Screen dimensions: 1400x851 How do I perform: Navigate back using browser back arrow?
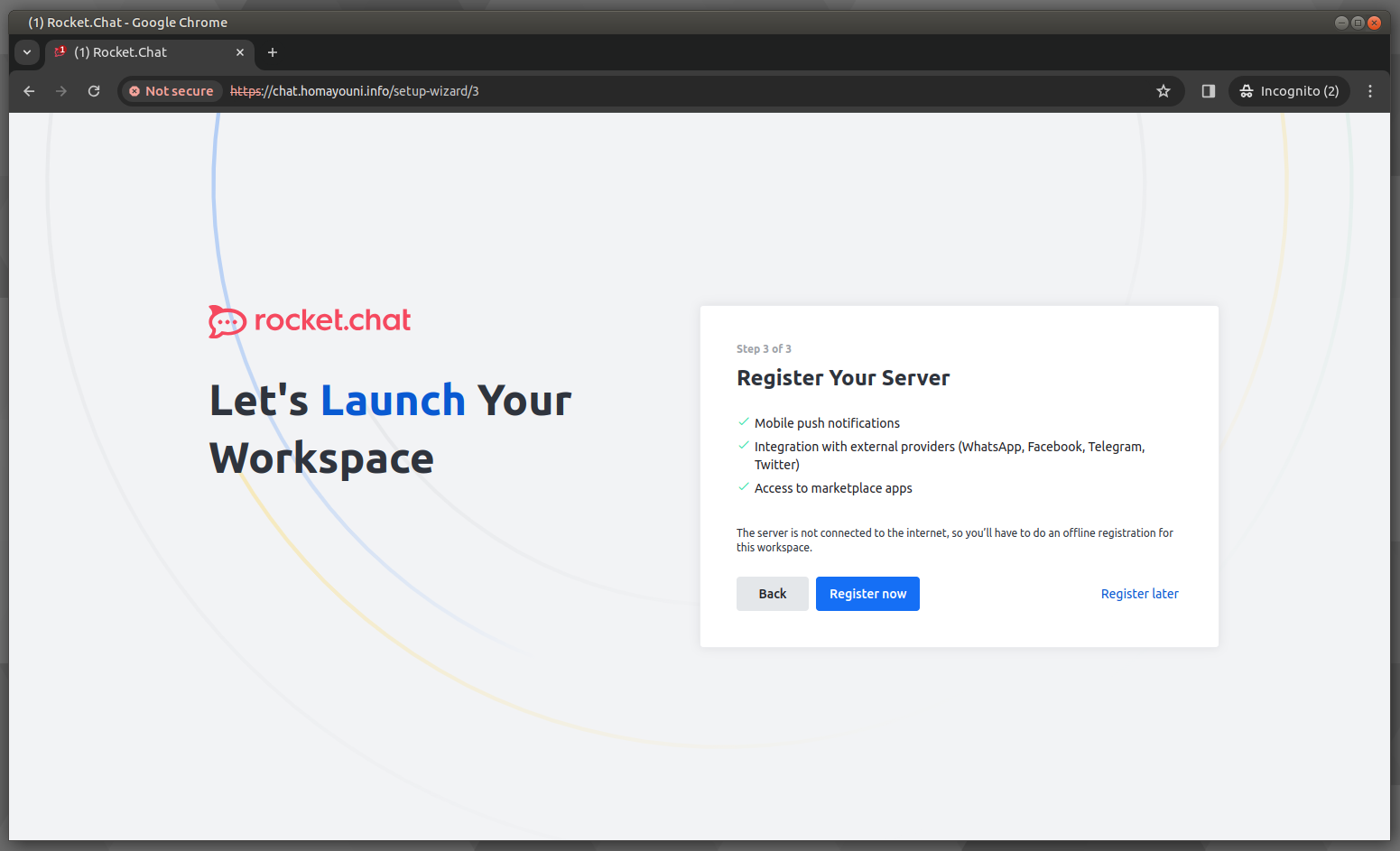coord(29,91)
